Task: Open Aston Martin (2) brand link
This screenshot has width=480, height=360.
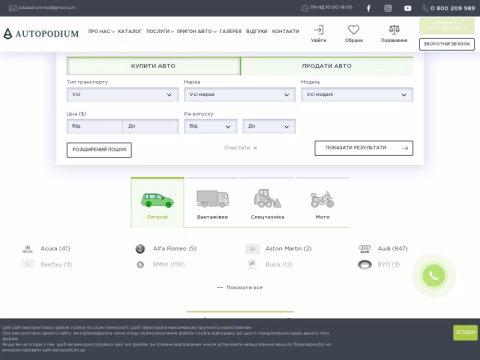Action: click(x=288, y=249)
